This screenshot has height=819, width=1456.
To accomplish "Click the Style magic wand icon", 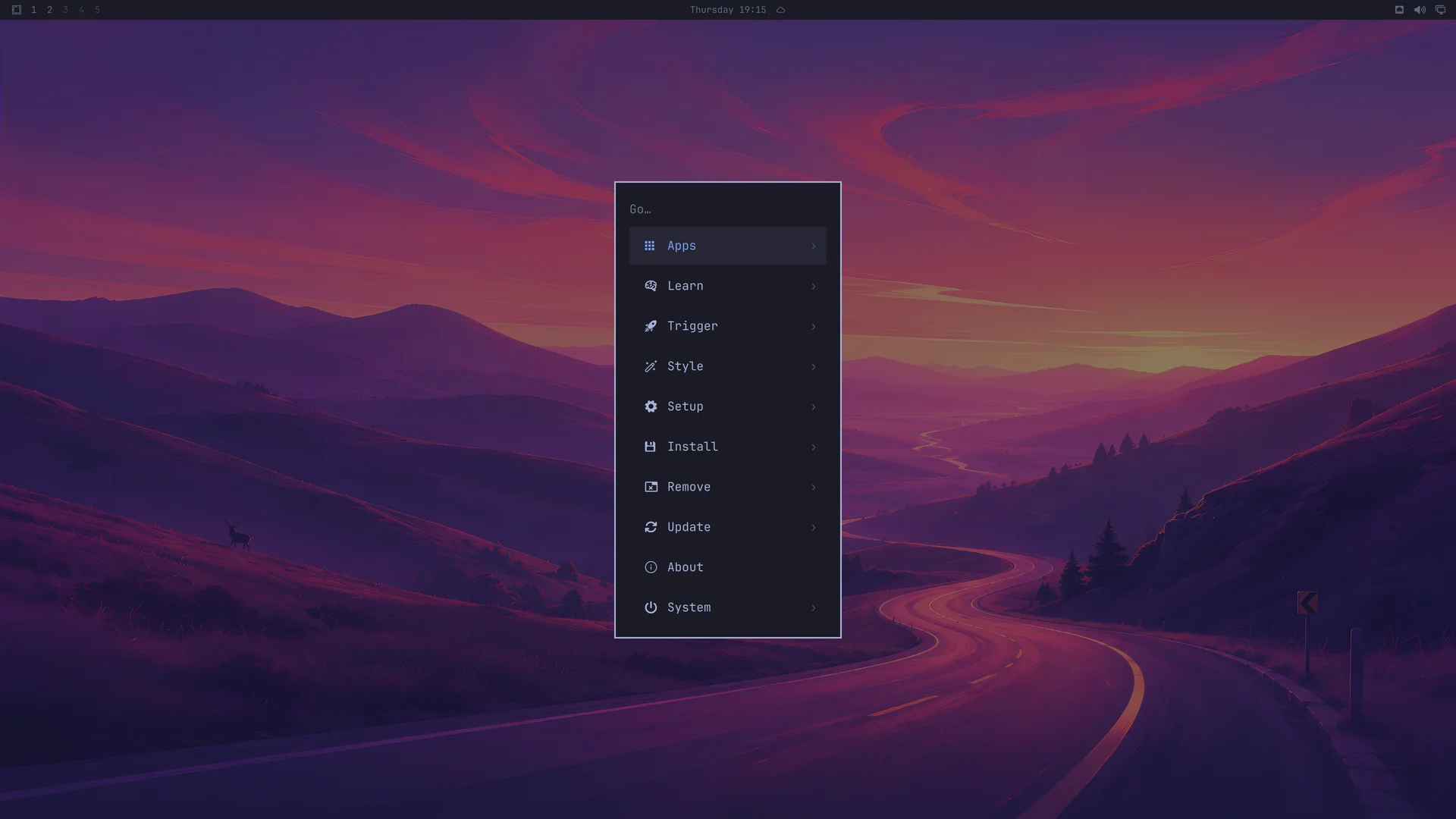I will [x=651, y=366].
